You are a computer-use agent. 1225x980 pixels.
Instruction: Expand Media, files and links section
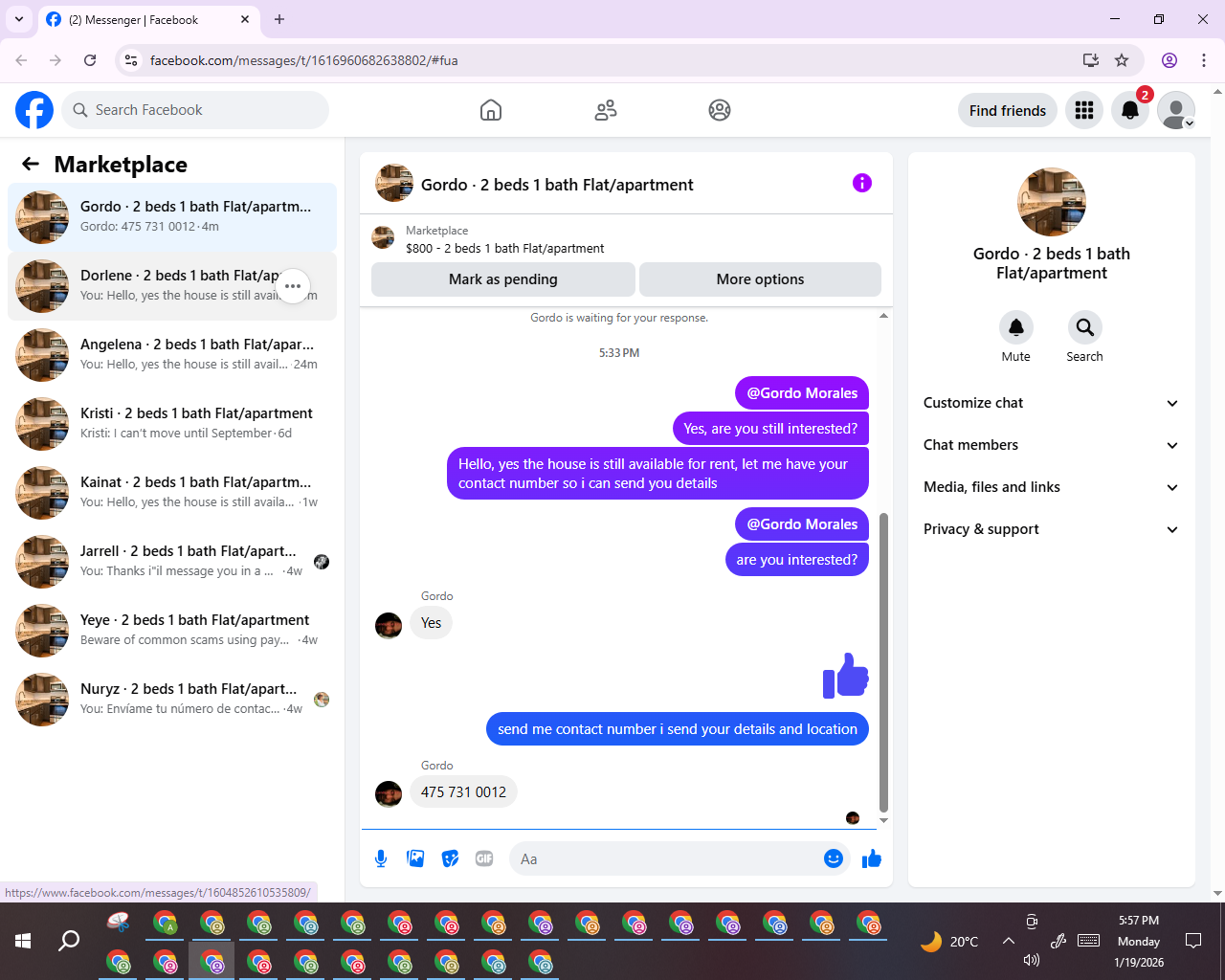(x=1051, y=487)
